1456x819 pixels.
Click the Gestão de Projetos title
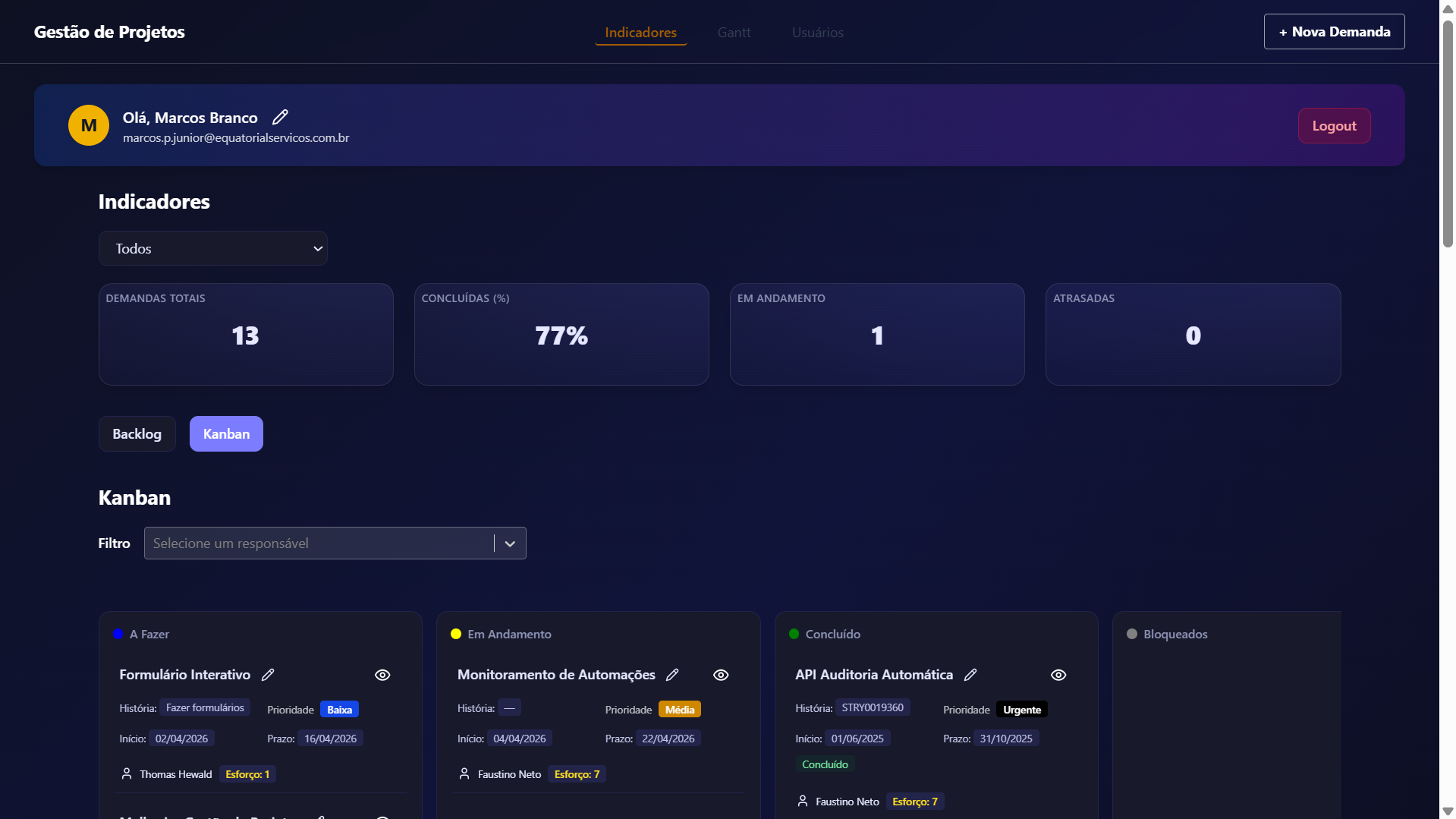click(x=109, y=32)
